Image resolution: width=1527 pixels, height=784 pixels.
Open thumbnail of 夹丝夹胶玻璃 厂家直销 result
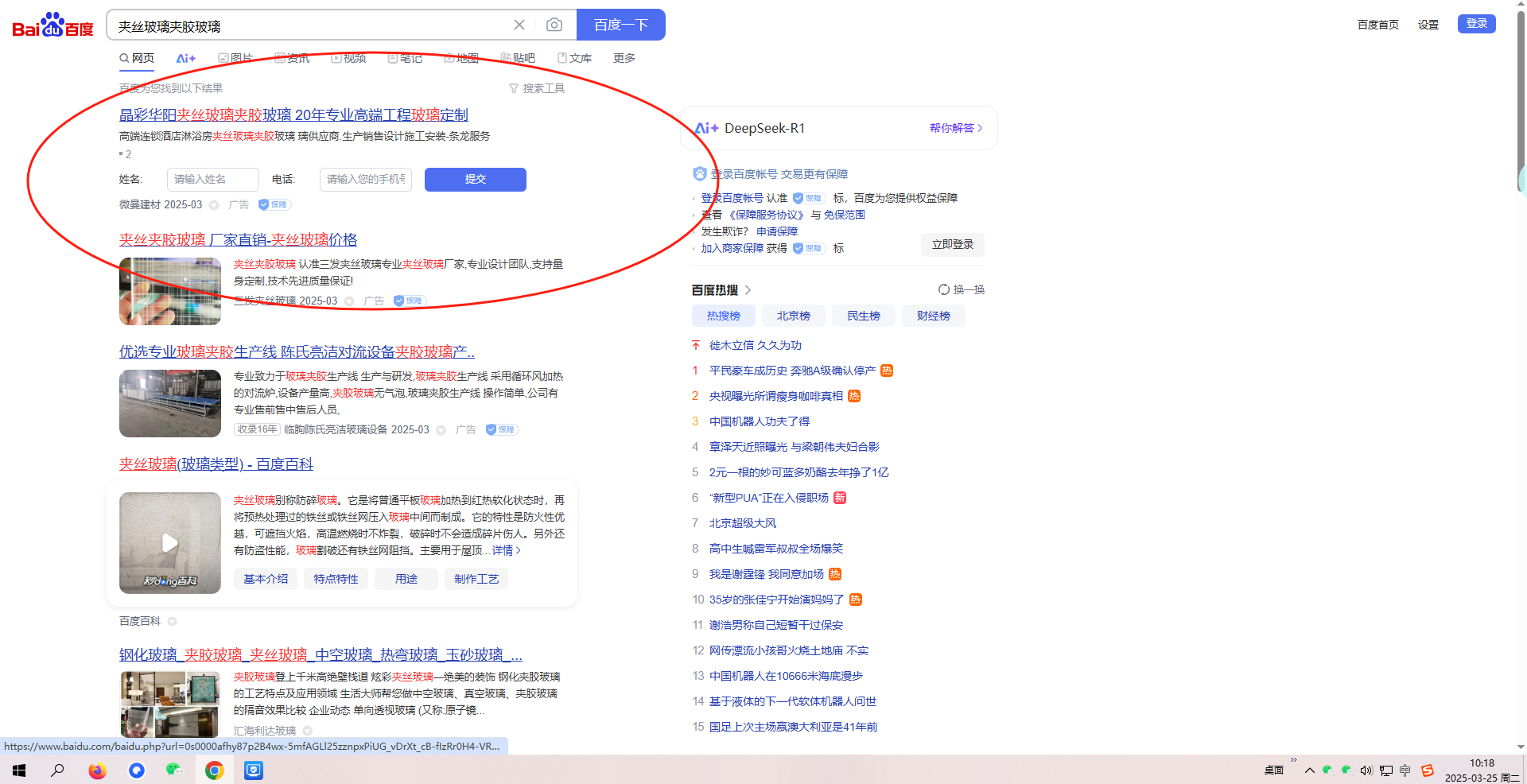pyautogui.click(x=170, y=291)
